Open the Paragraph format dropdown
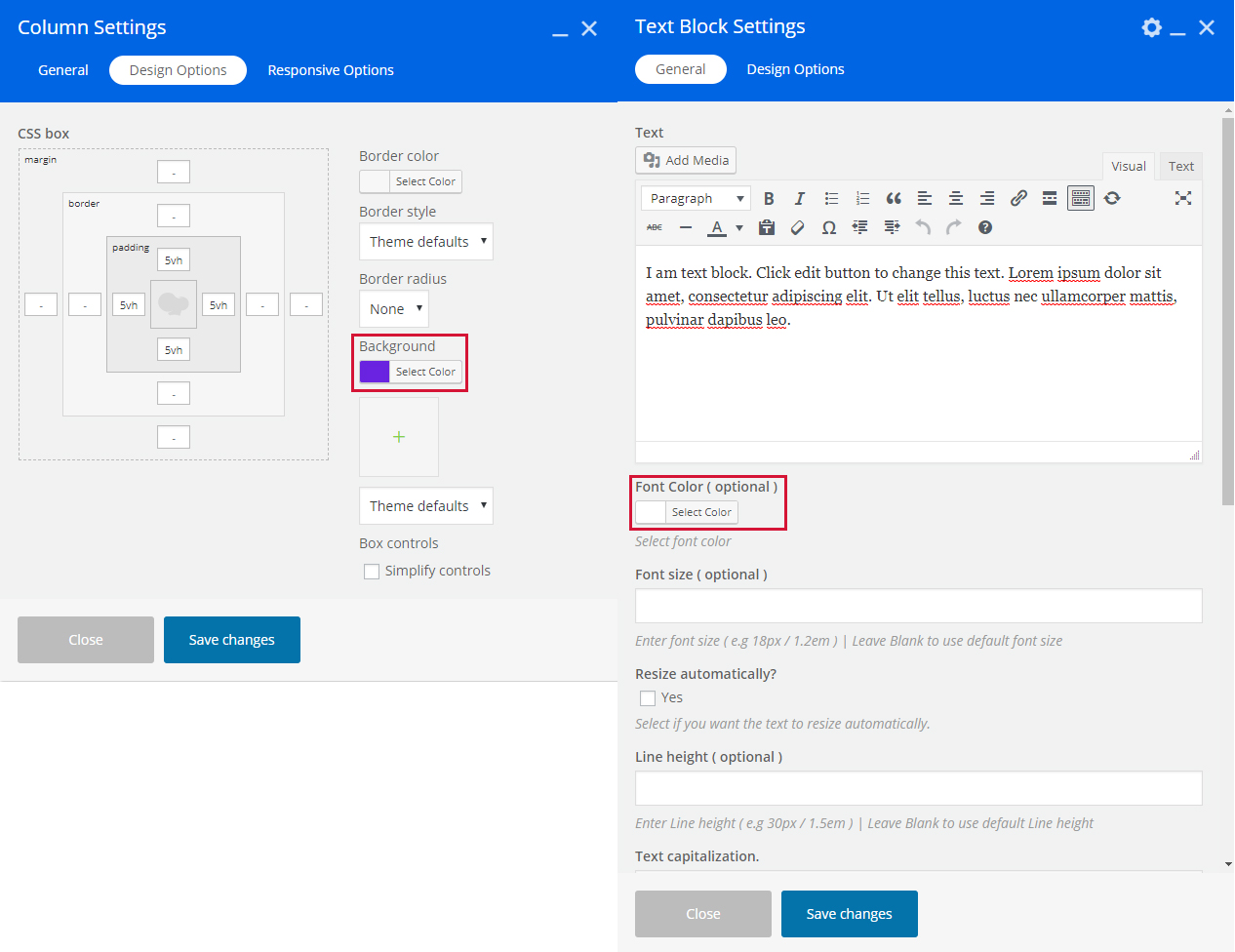 click(x=696, y=198)
